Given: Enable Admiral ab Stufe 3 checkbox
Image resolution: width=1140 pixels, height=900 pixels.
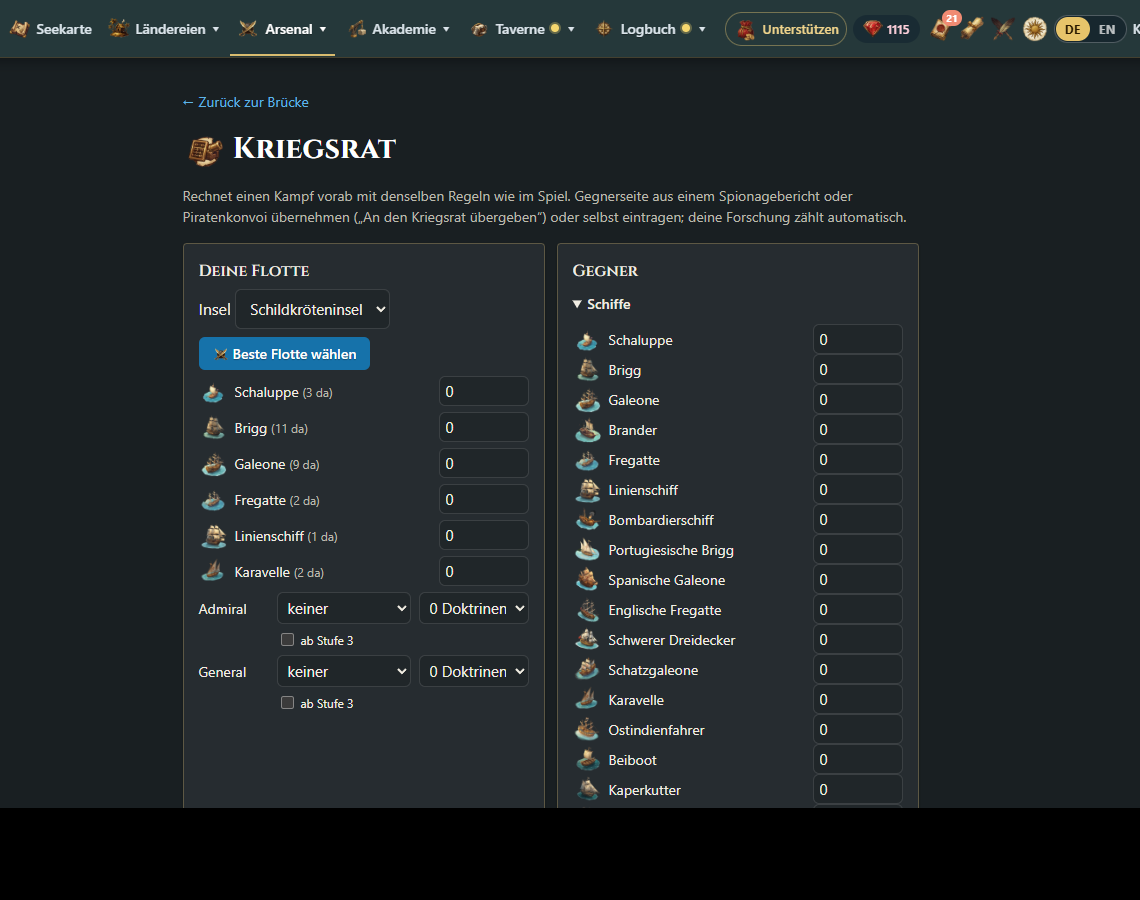Looking at the screenshot, I should (287, 640).
